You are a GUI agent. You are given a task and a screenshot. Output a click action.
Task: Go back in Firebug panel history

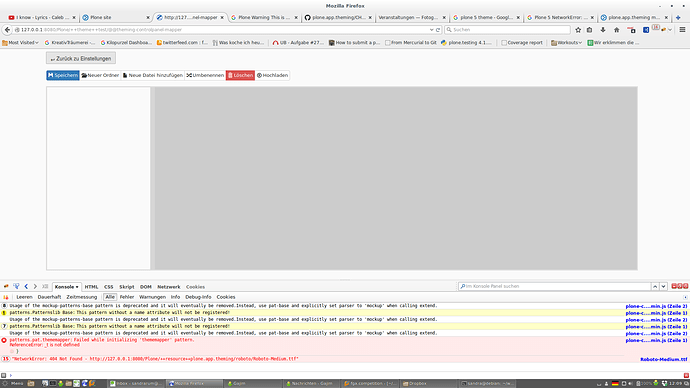point(26,286)
